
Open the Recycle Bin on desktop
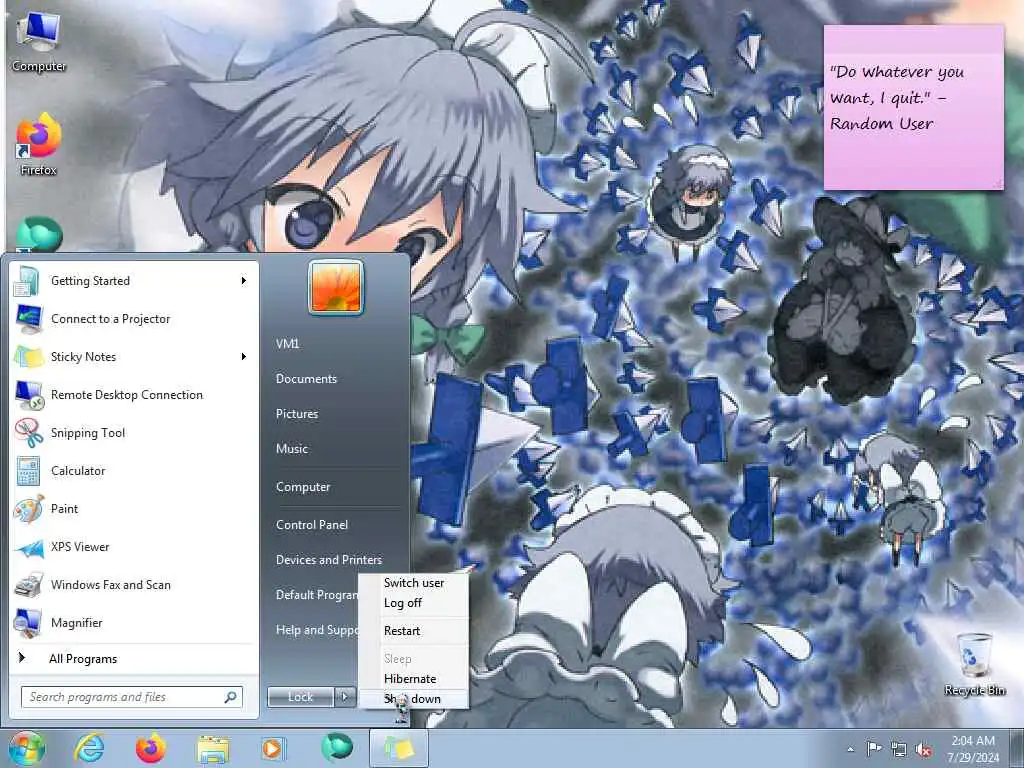tap(974, 664)
